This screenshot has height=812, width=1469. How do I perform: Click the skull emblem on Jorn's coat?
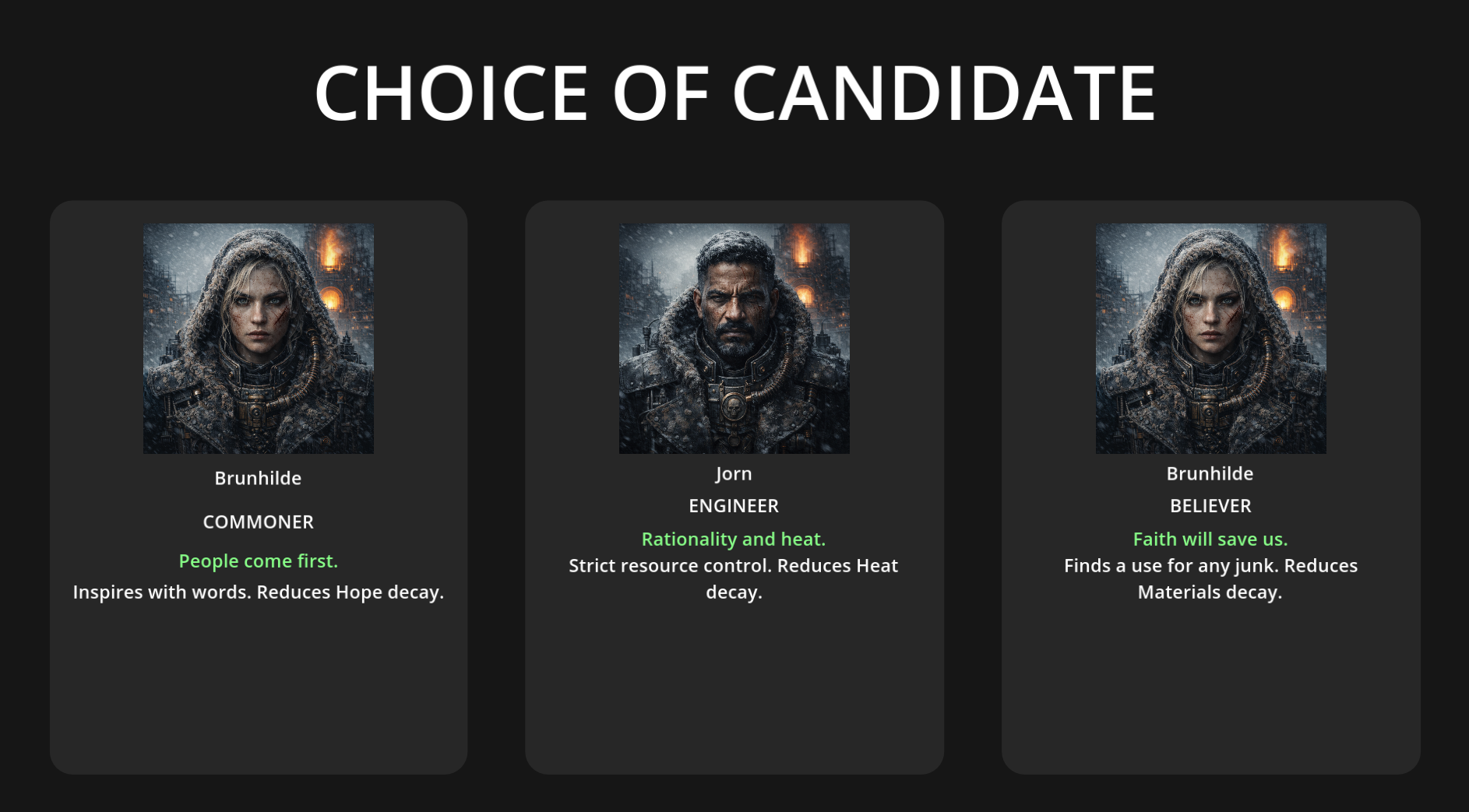(733, 406)
